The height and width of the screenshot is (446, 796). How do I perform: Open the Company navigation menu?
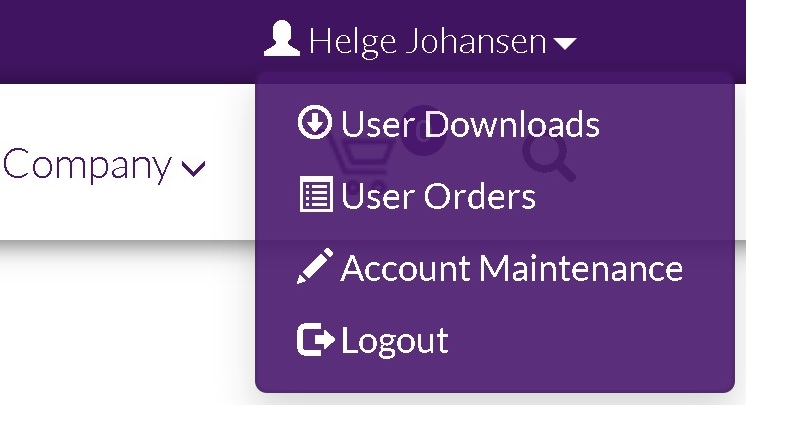(104, 165)
